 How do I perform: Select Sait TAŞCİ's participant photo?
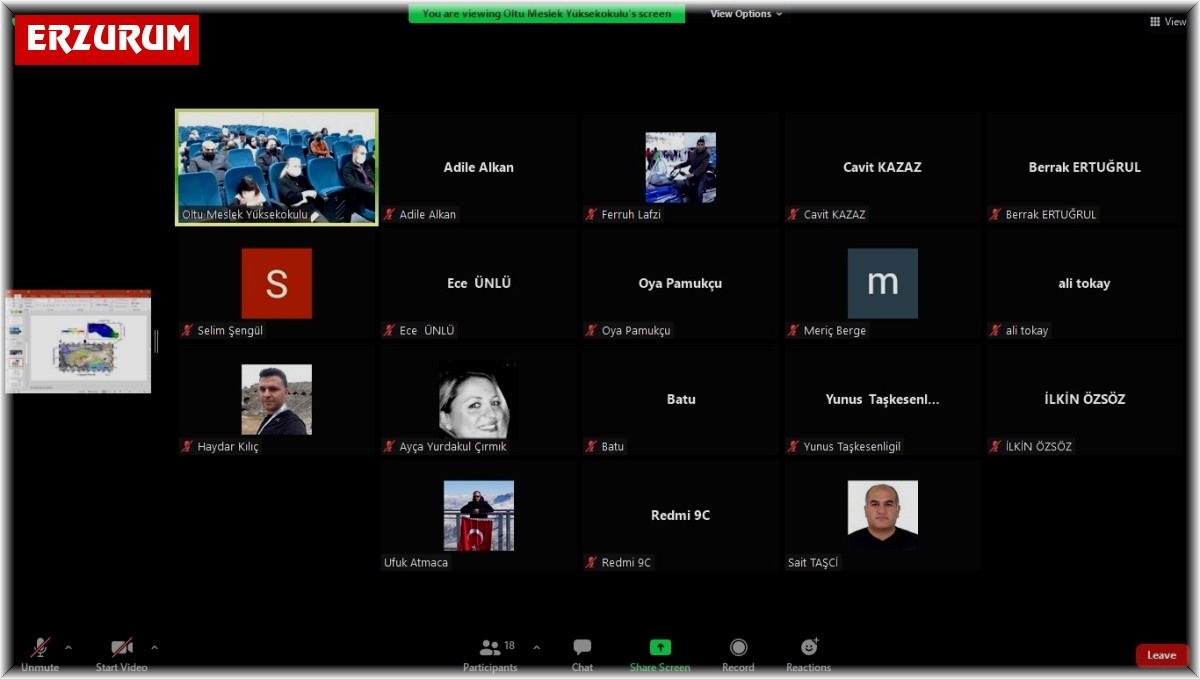(x=882, y=514)
